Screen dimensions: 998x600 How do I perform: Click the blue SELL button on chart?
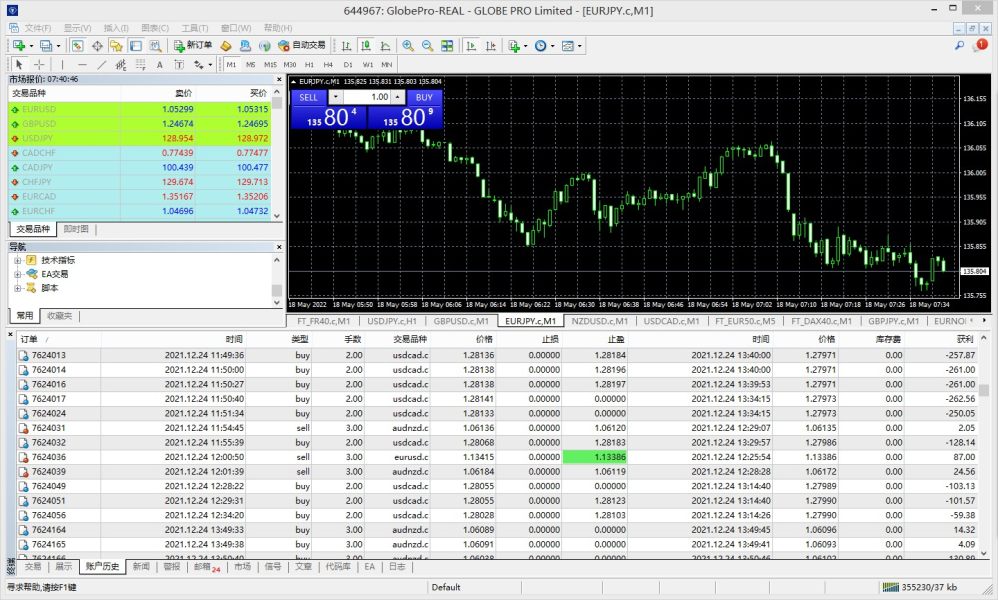[x=308, y=97]
